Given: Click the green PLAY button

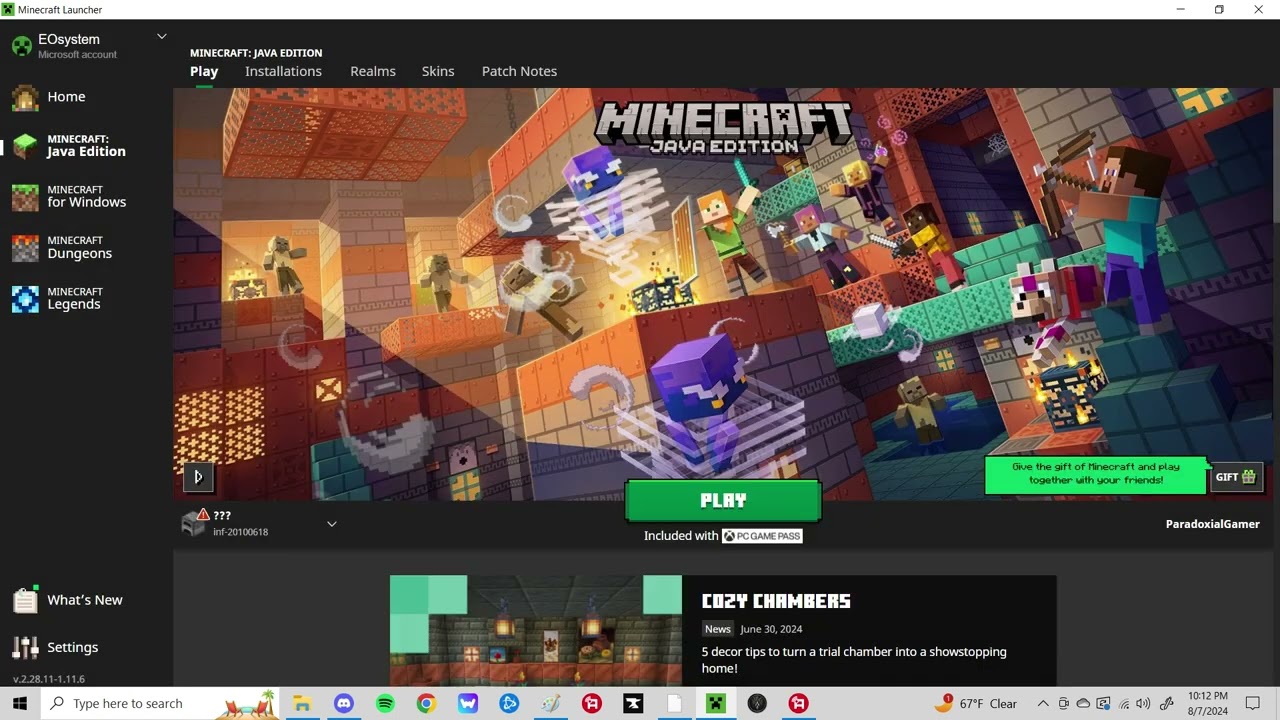Looking at the screenshot, I should (x=723, y=501).
